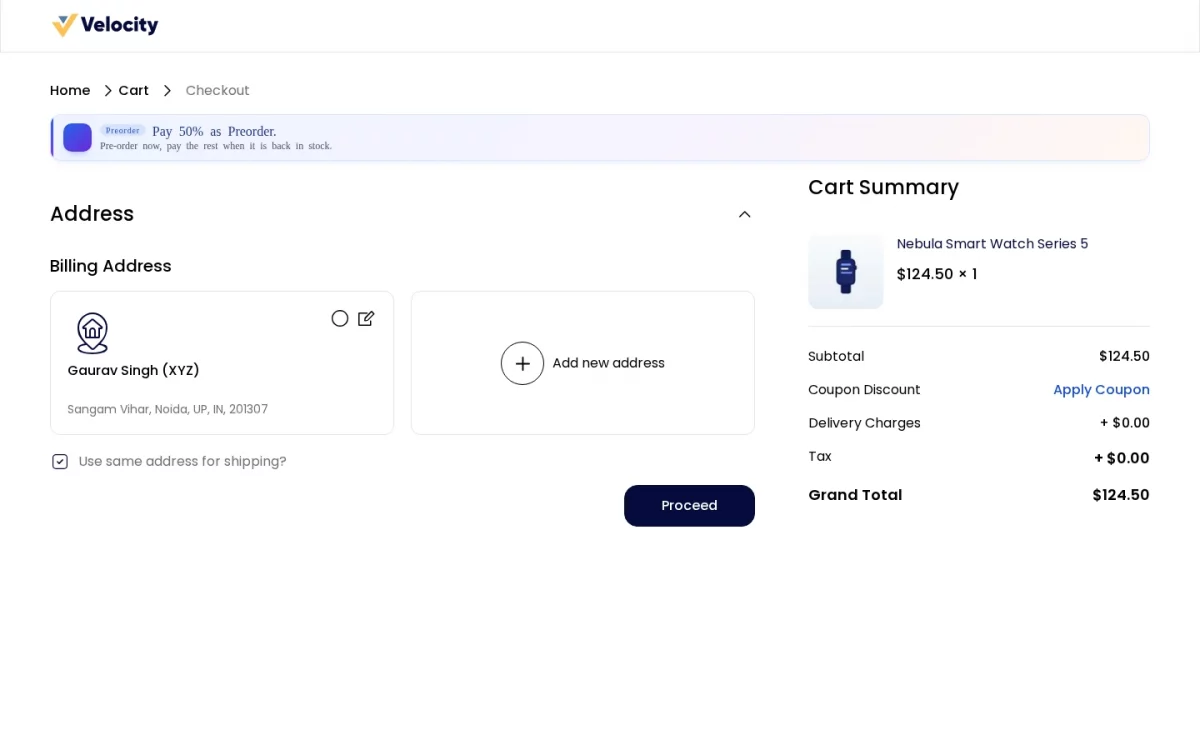Screen dimensions: 1200x750
Task: Click the Coupon Discount label
Action: pyautogui.click(x=864, y=390)
